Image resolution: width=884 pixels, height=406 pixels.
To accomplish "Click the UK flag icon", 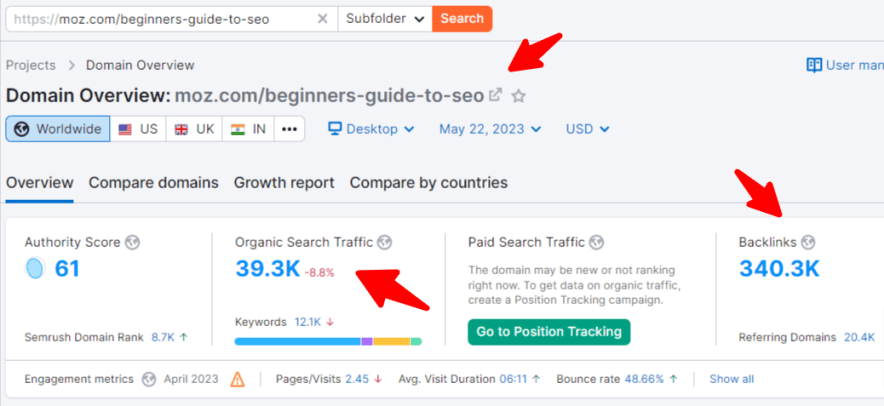I will 182,129.
